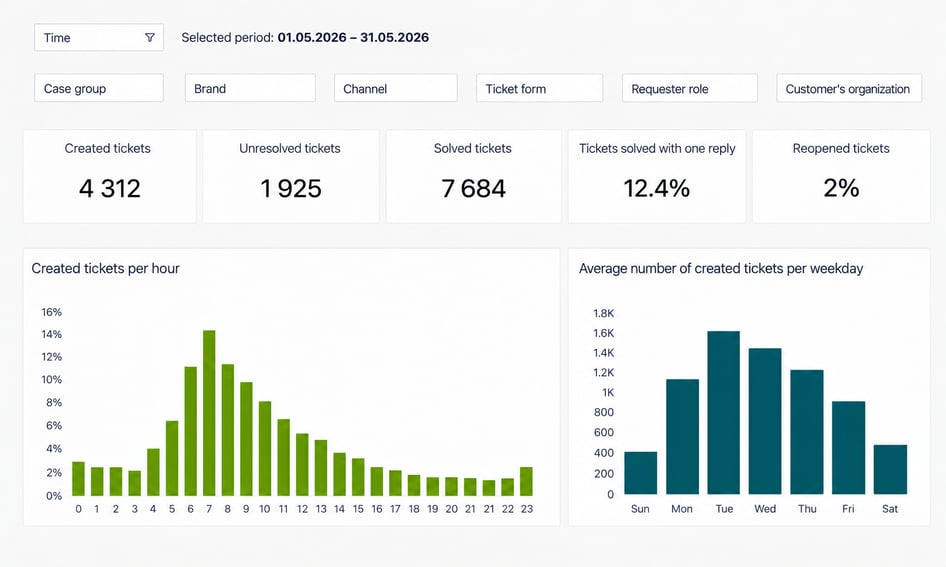Click 'Average number of created tickets per weekday' title
Image resolution: width=946 pixels, height=567 pixels.
(721, 268)
